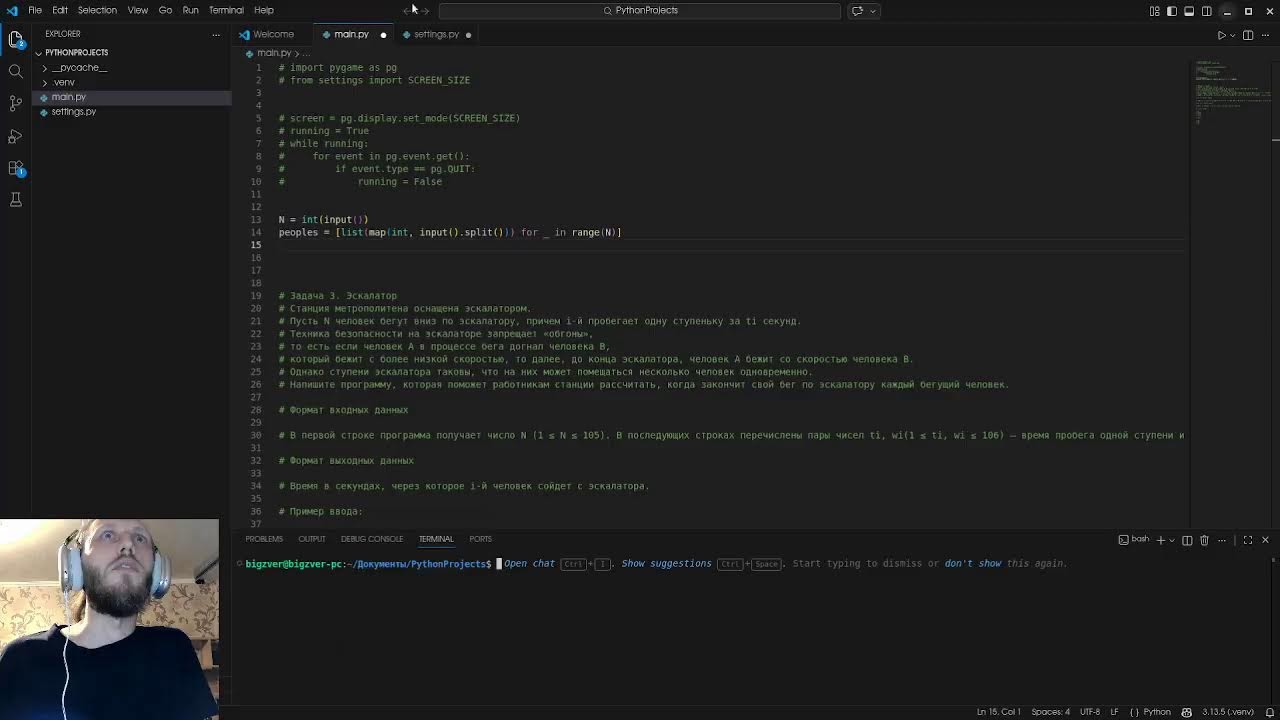Toggle the bottom panel visibility
The width and height of the screenshot is (1280, 720).
pyautogui.click(x=1189, y=11)
